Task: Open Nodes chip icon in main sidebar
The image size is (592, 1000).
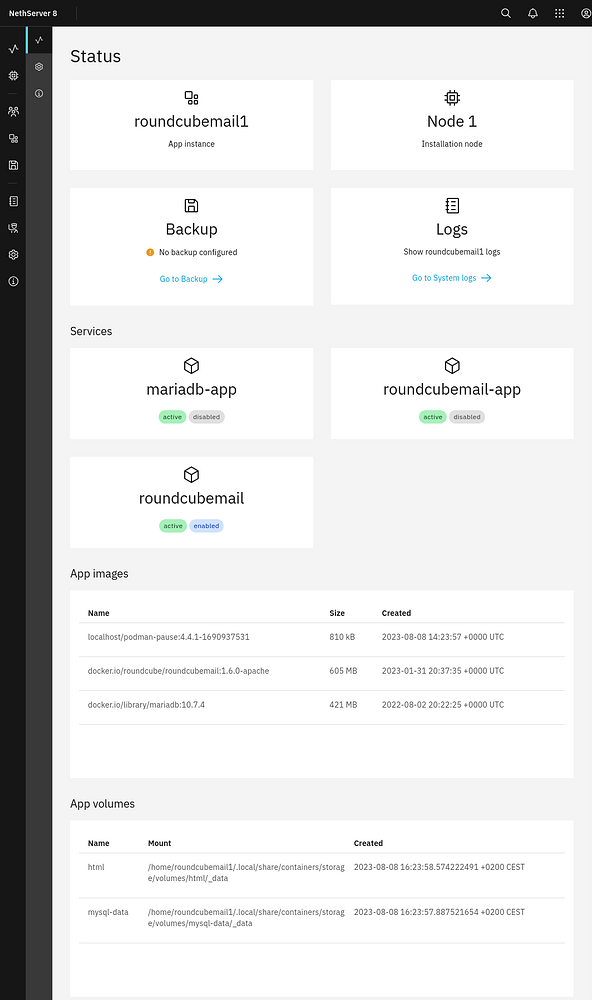Action: 13,75
